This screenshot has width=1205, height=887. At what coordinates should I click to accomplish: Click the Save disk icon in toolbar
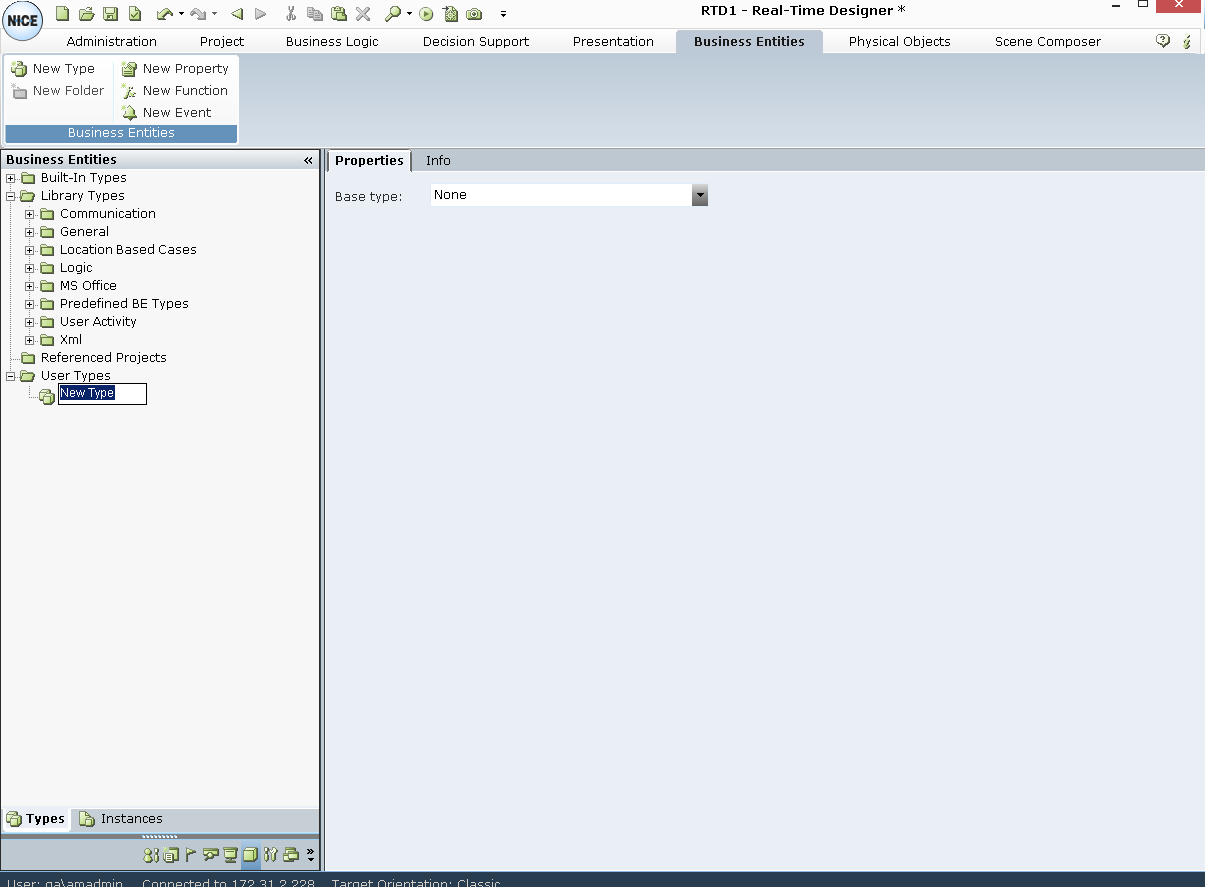110,14
